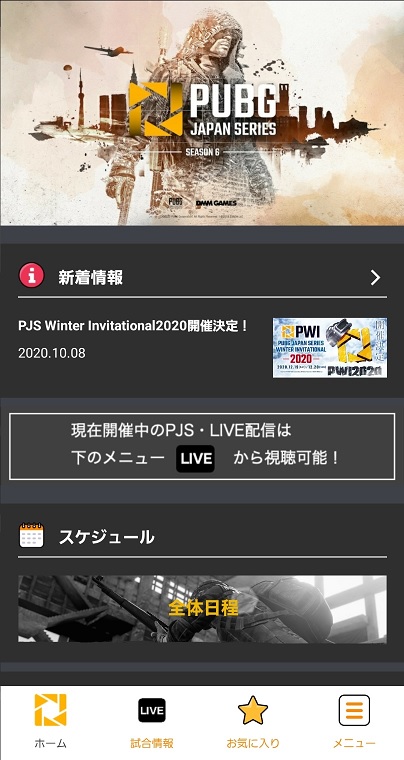
Task: Open the メニュー tab label
Action: pos(354,743)
